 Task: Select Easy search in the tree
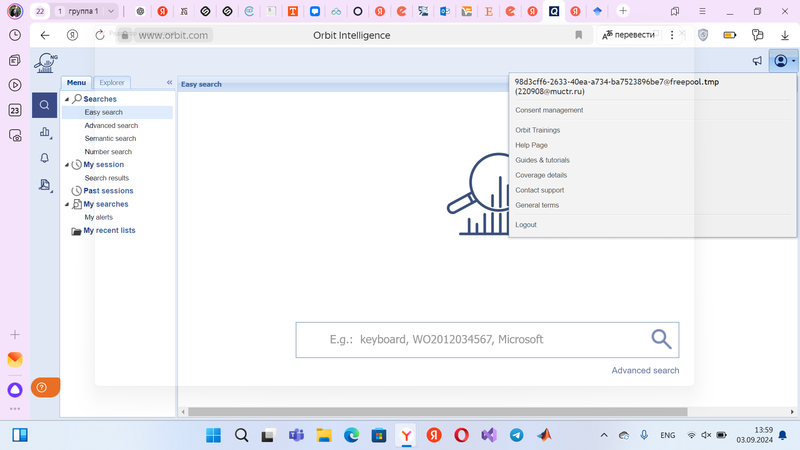tap(104, 112)
